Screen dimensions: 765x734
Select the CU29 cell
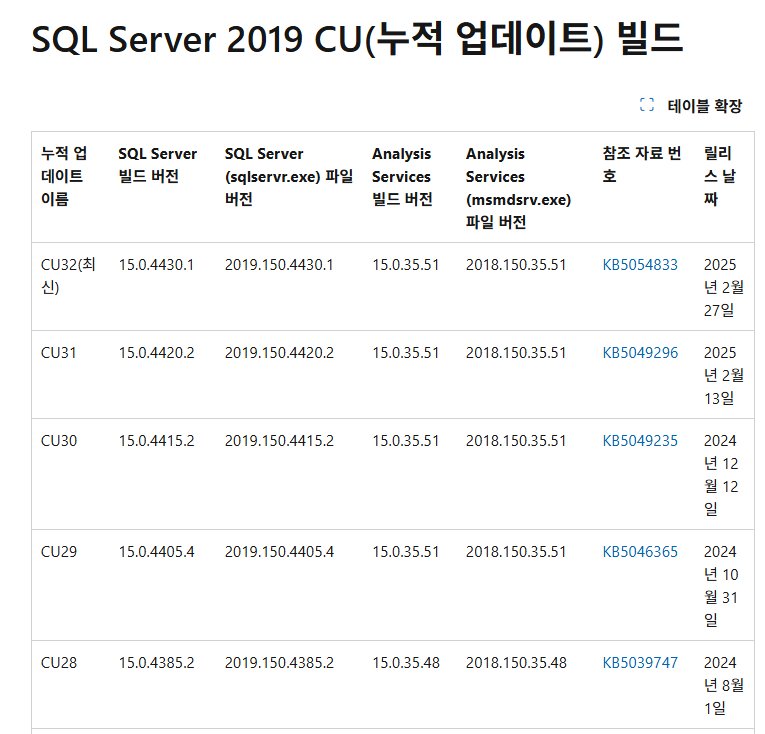(59, 552)
